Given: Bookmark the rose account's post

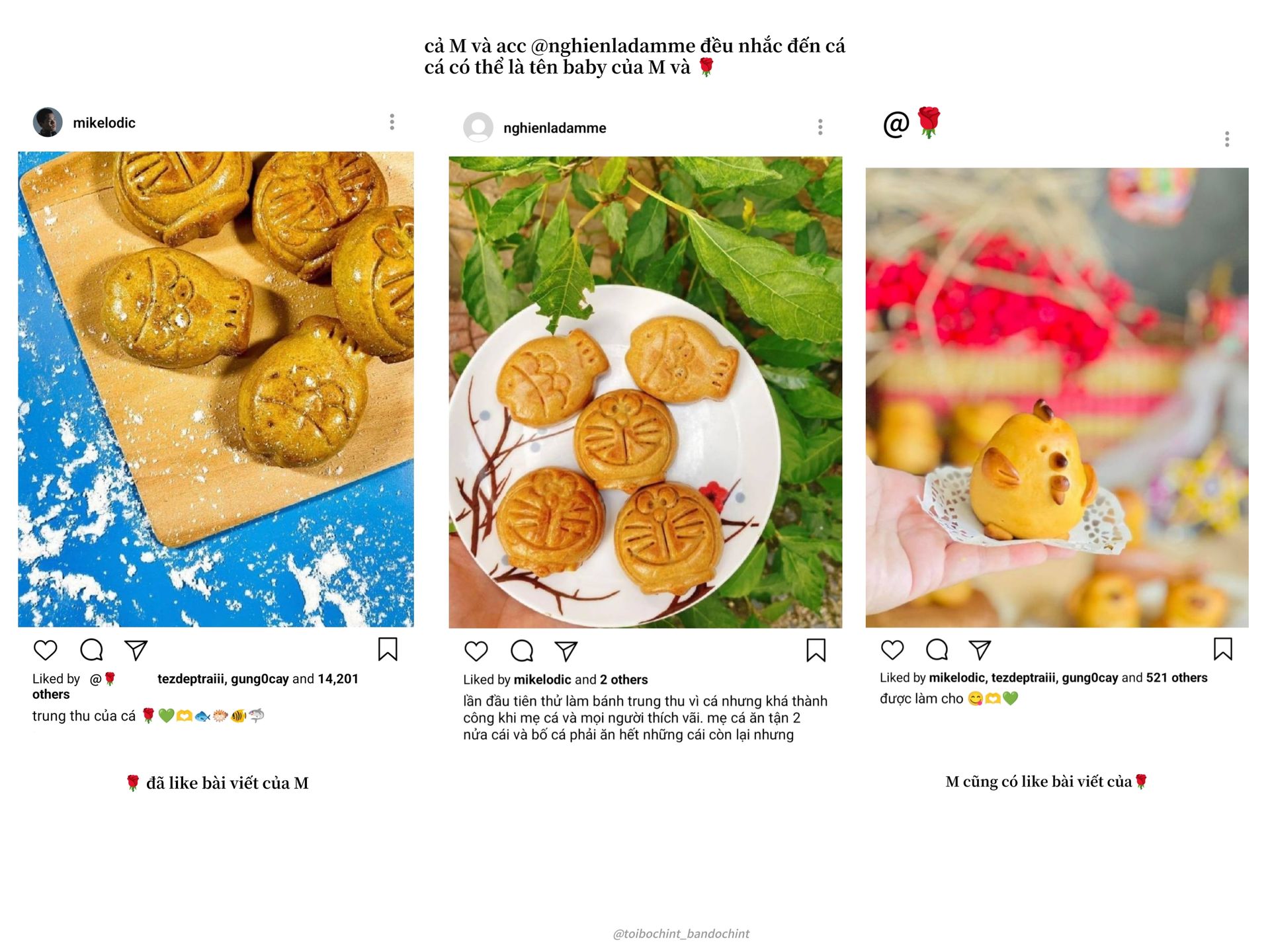Looking at the screenshot, I should (1223, 649).
